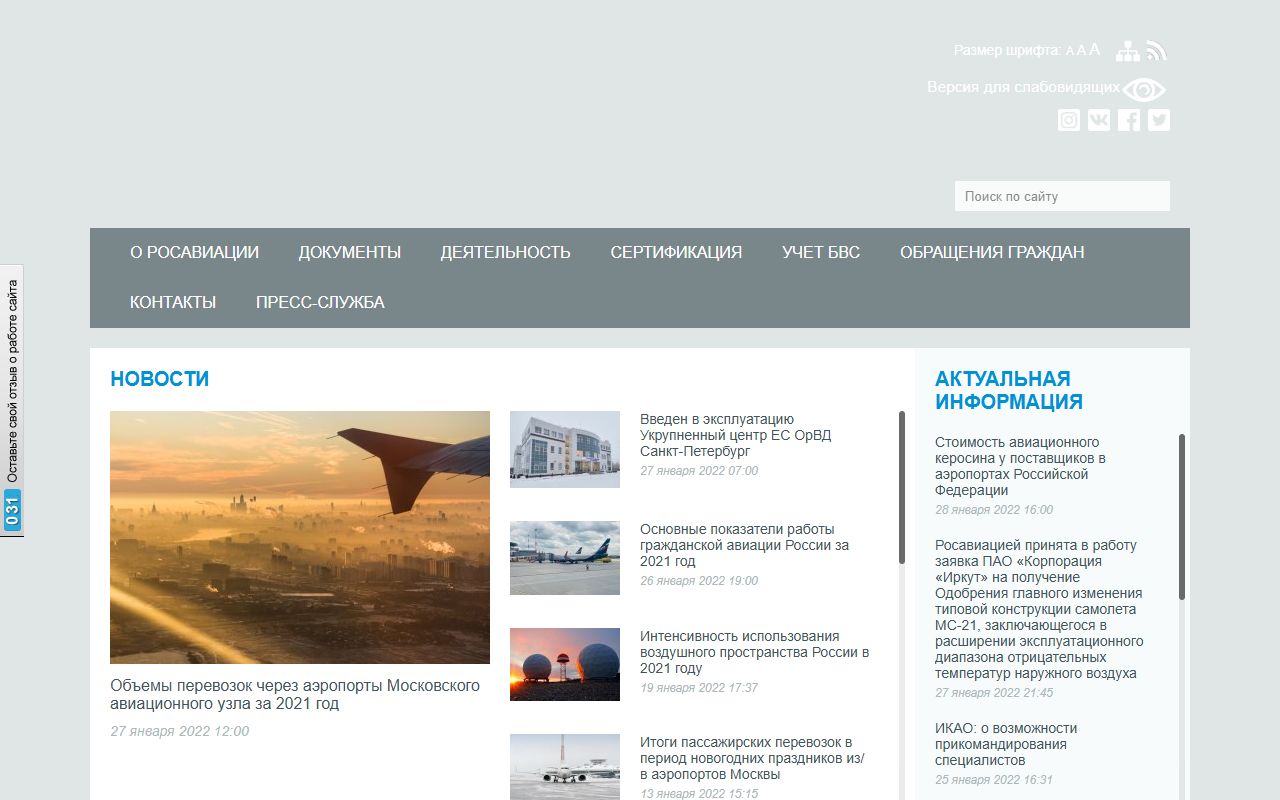Click the snowy airplane thumbnail for the New Year holidays article
The width and height of the screenshot is (1280, 800).
(x=565, y=767)
